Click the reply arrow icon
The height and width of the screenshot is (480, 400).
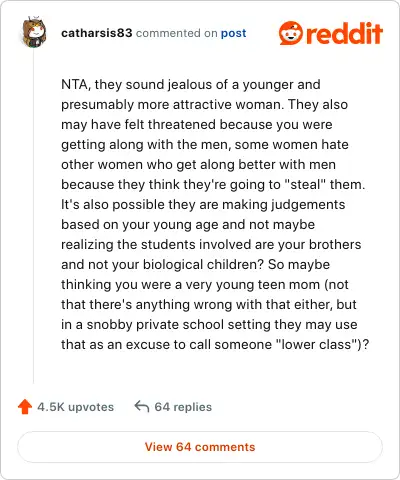[x=142, y=407]
